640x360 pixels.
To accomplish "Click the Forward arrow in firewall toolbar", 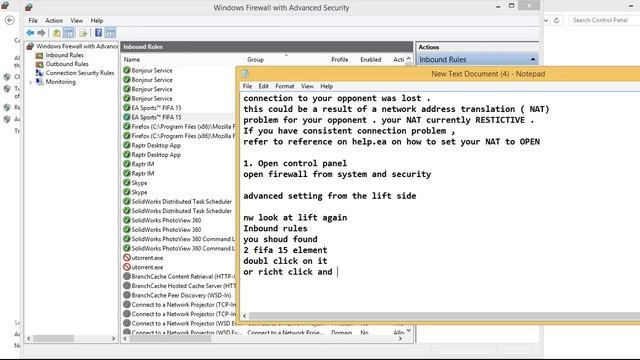I will [x=41, y=33].
